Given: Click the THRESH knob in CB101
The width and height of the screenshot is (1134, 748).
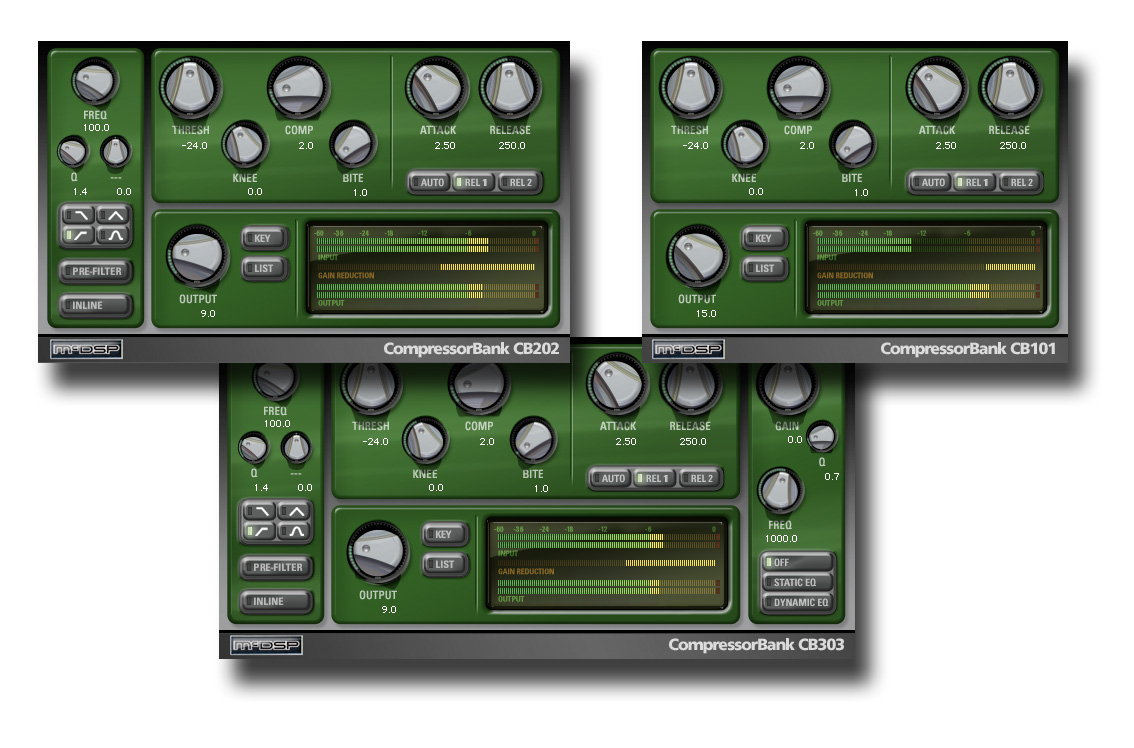Looking at the screenshot, I should click(691, 88).
